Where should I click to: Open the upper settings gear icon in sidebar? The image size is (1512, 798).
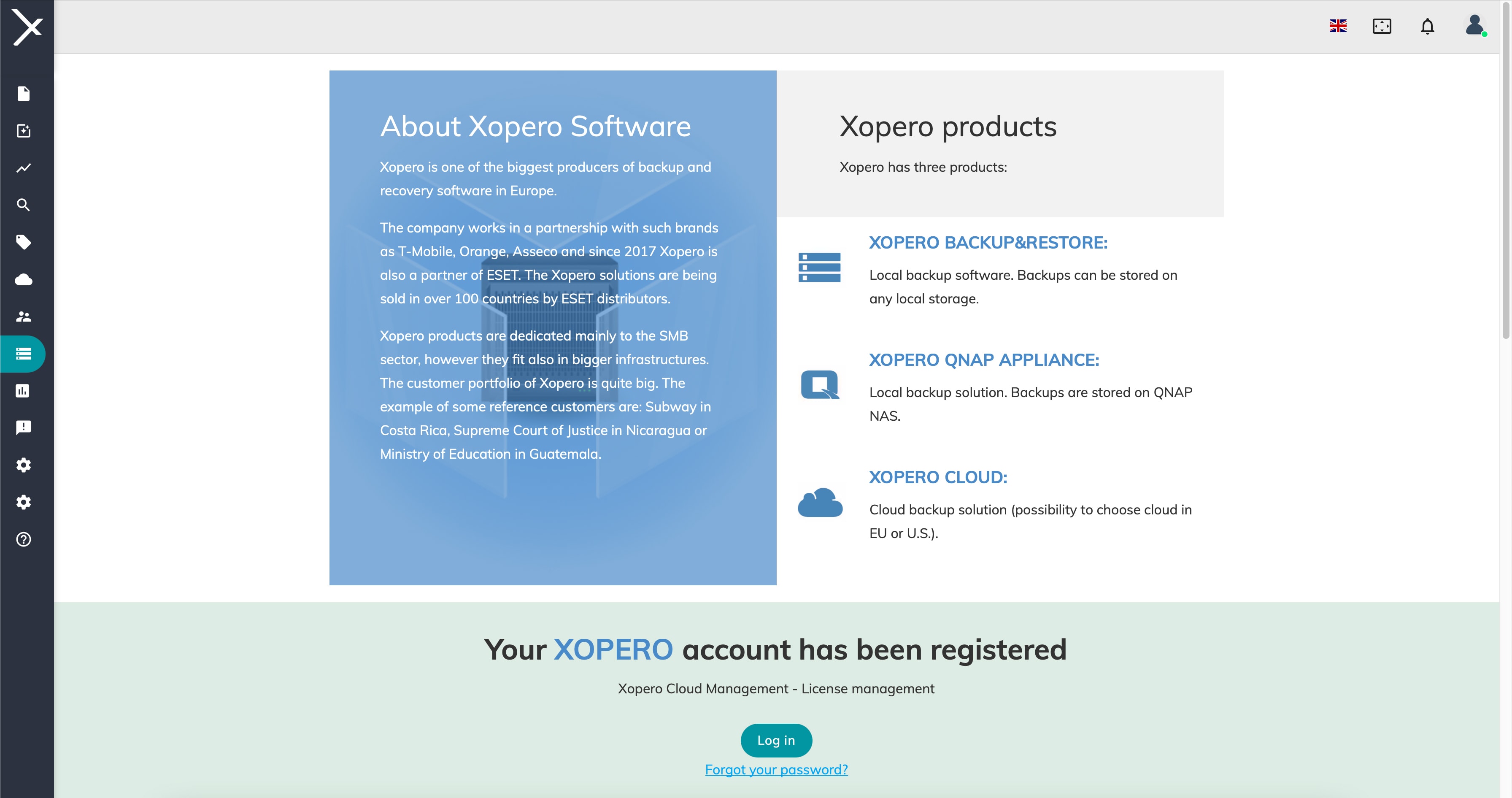(x=24, y=465)
